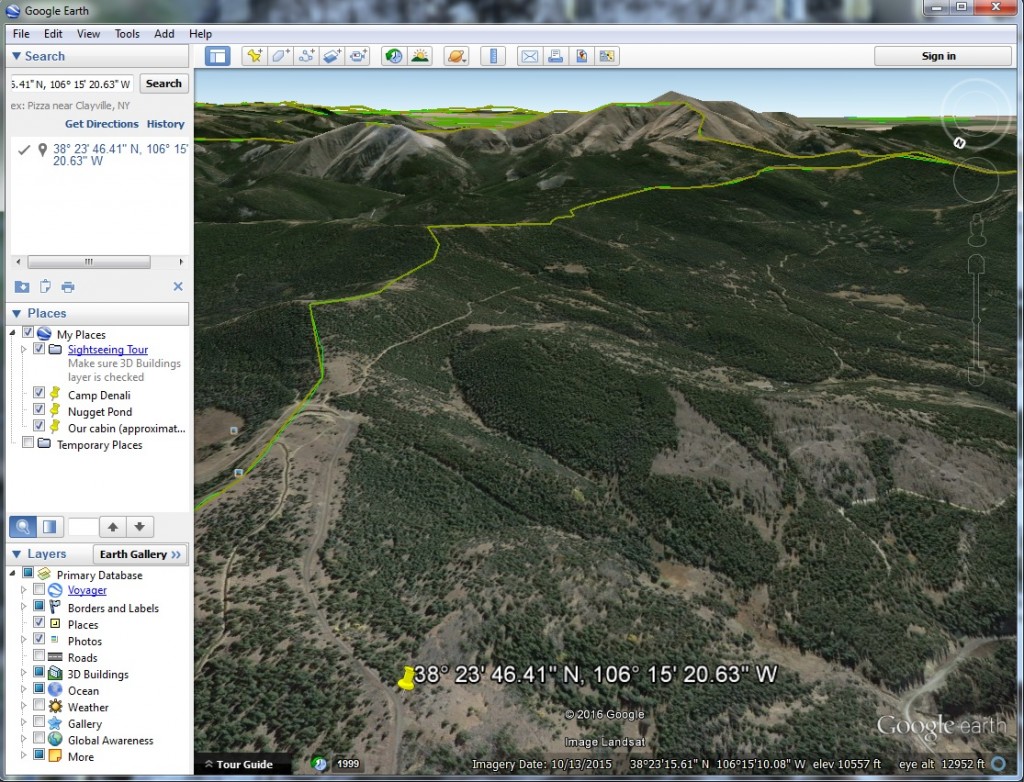Add an image overlay
The height and width of the screenshot is (782, 1024).
pyautogui.click(x=331, y=56)
